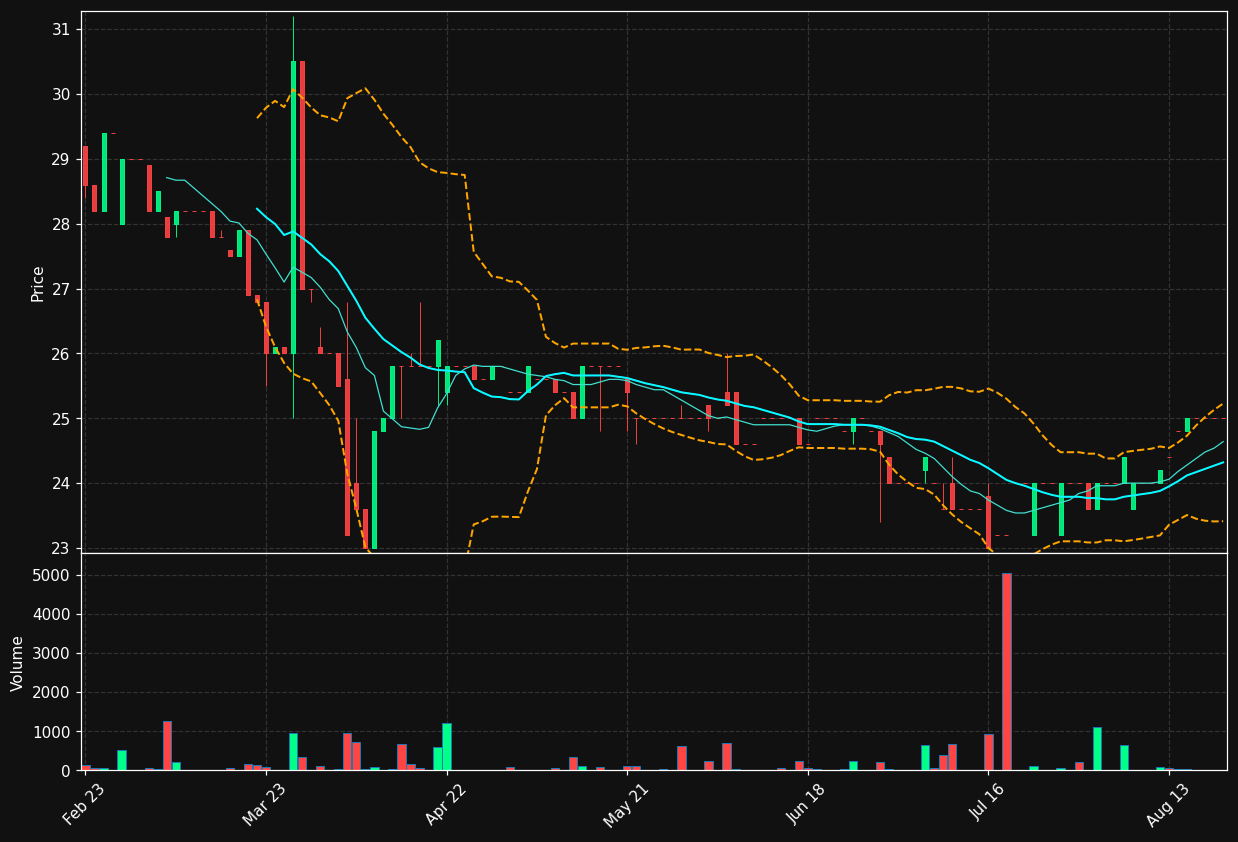
Task: Click volume tick label 1000
Action: click(x=53, y=732)
